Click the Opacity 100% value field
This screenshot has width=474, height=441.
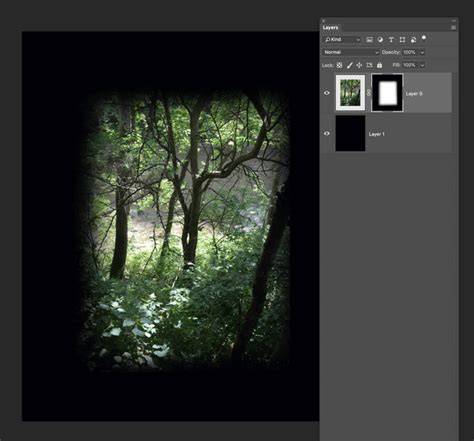tap(410, 53)
